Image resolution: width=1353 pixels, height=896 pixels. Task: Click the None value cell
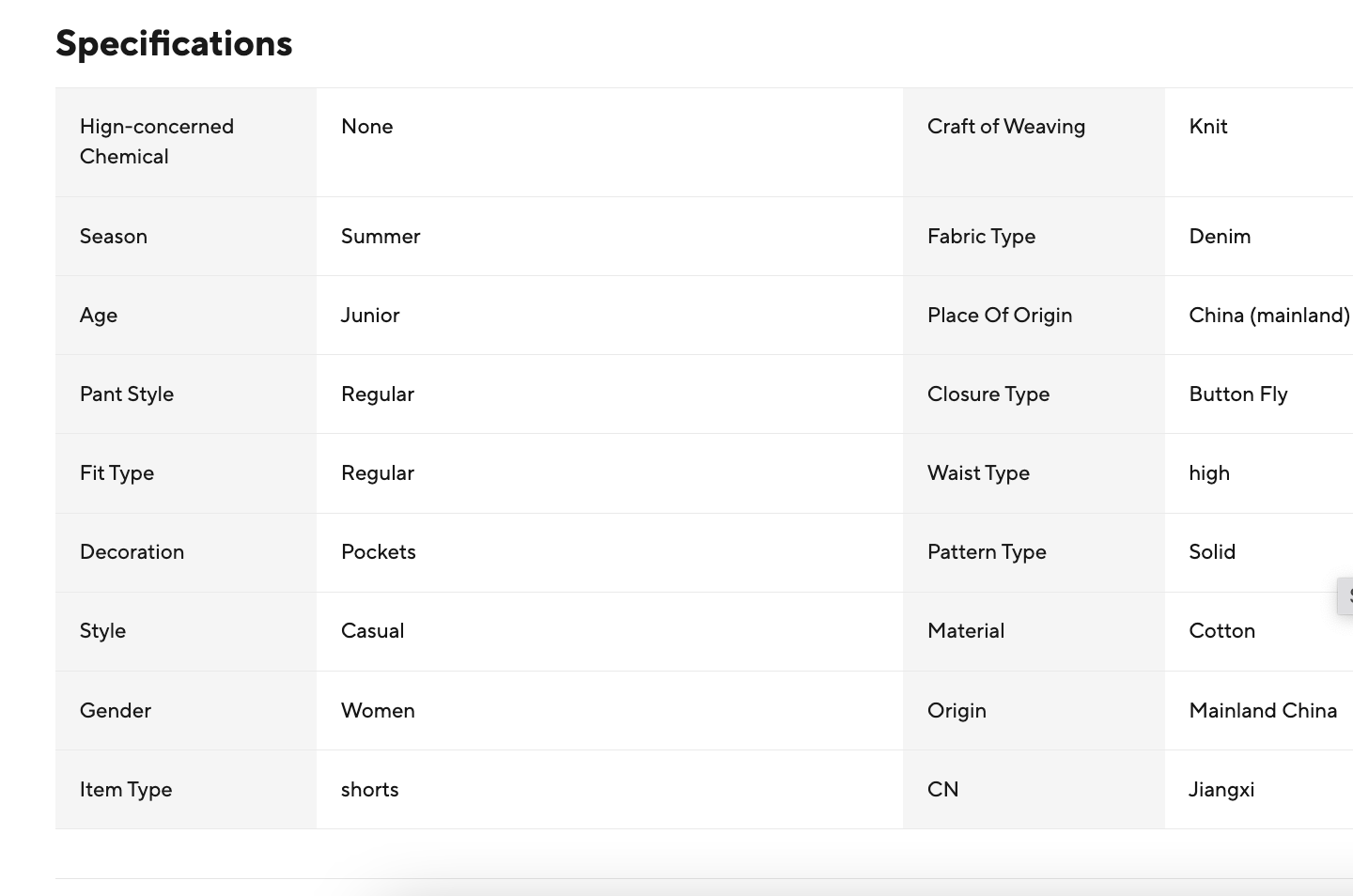[x=367, y=127]
